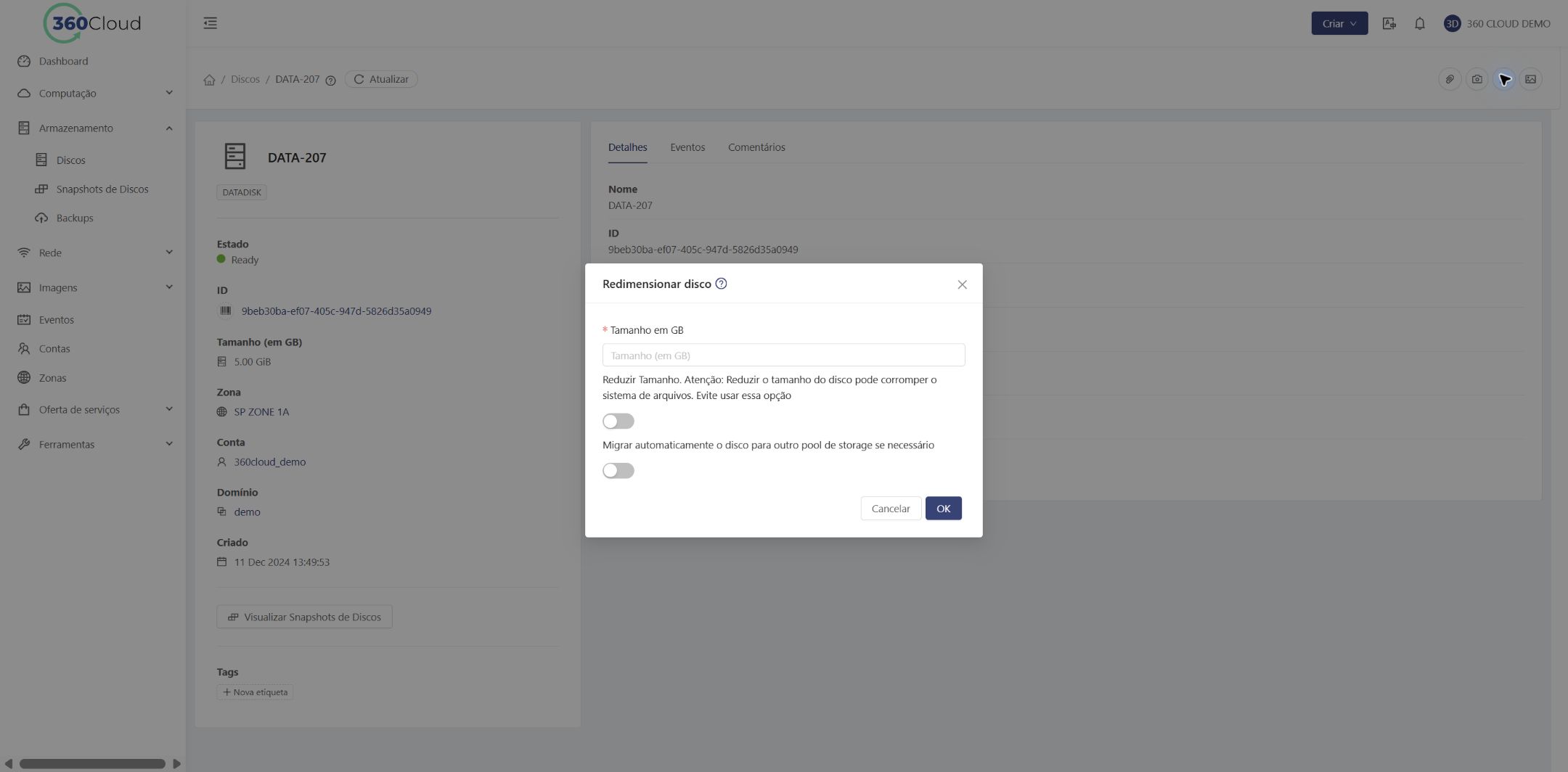1568x772 pixels.
Task: Toggle automatic disk migration to another pool
Action: click(x=618, y=471)
